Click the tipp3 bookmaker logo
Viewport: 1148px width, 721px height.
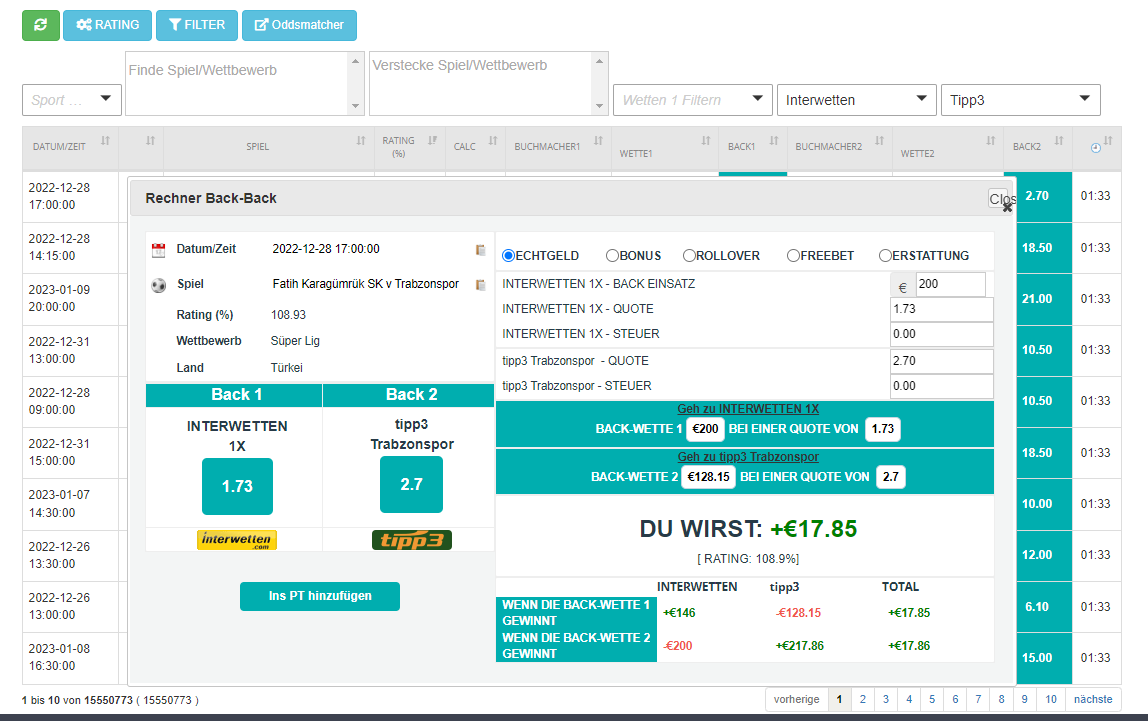[411, 539]
